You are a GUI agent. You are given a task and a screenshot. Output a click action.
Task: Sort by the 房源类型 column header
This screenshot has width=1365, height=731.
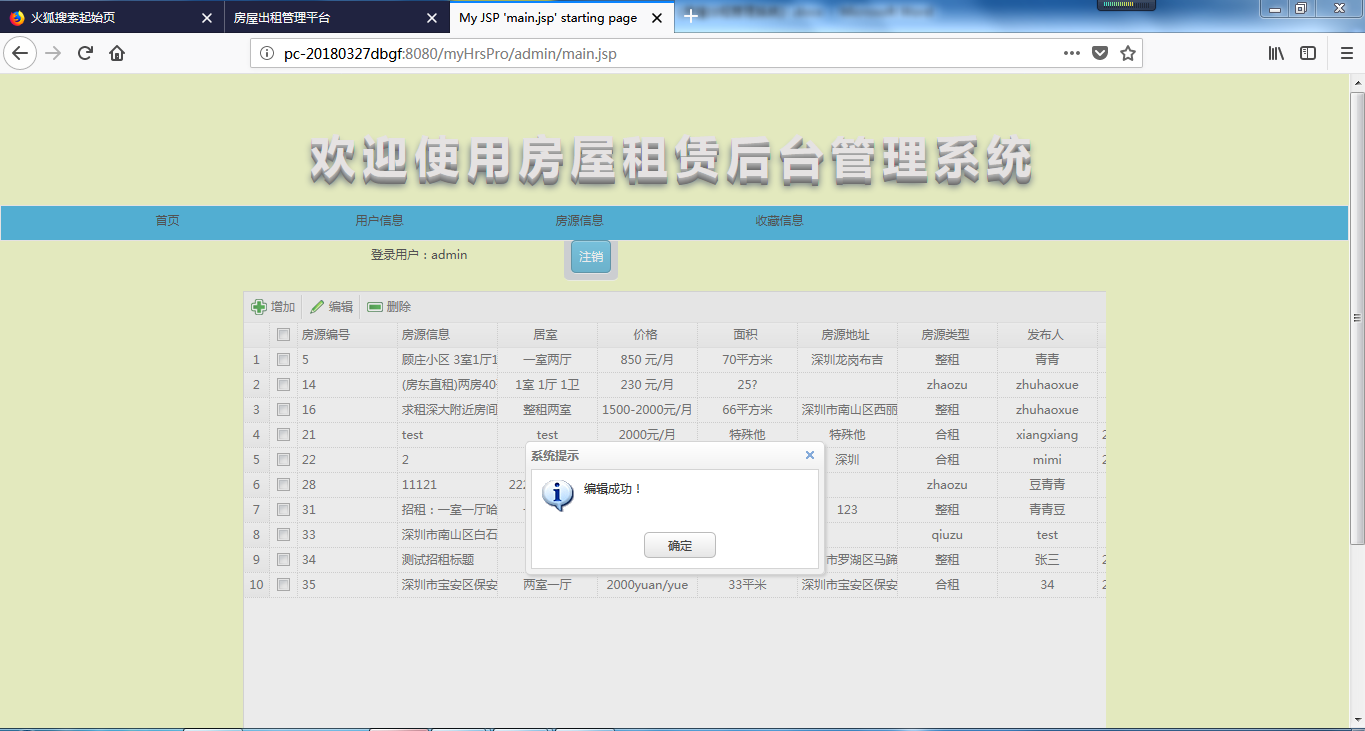click(947, 335)
